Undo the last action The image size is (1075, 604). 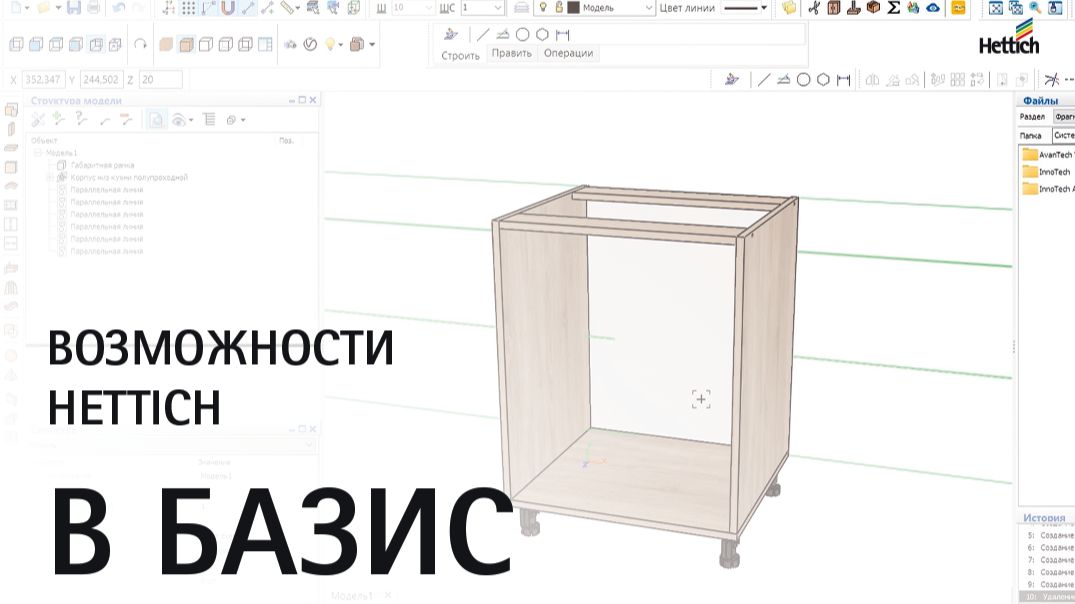119,8
